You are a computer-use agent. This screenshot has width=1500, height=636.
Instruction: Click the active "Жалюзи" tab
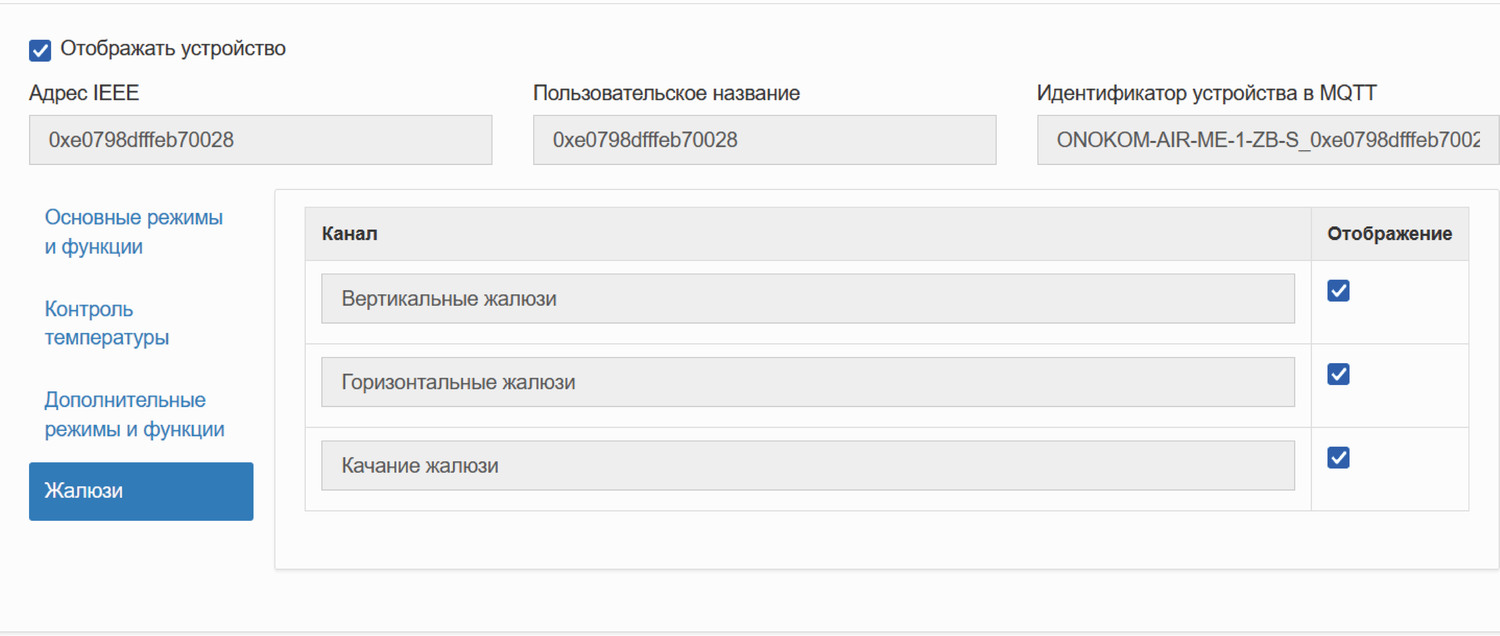(141, 491)
